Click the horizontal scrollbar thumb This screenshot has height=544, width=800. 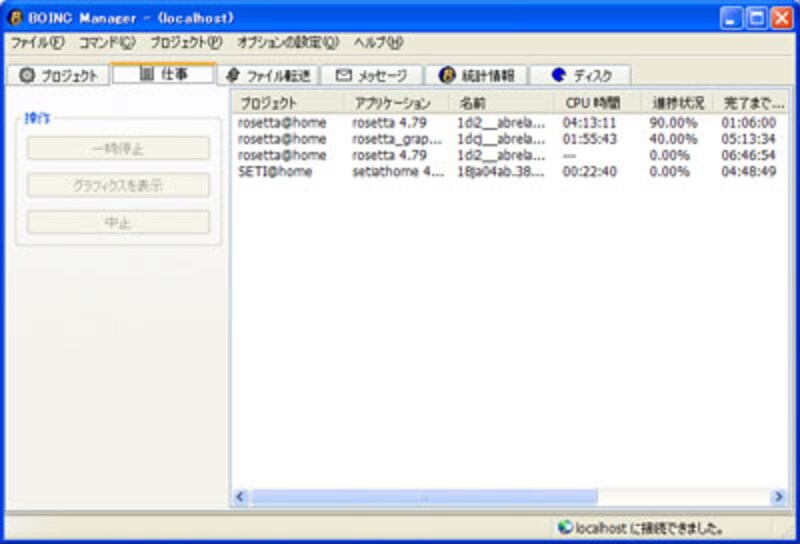[x=424, y=497]
